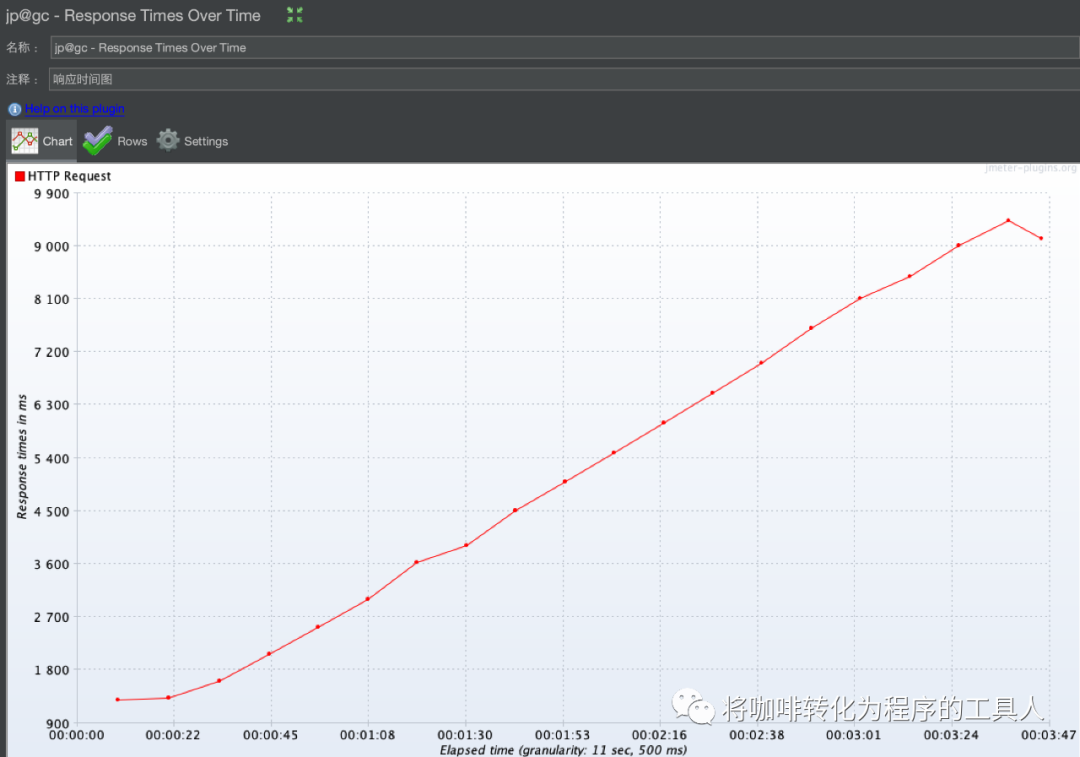Click the 5 400 y-axis label
The height and width of the screenshot is (757, 1080).
(x=52, y=459)
